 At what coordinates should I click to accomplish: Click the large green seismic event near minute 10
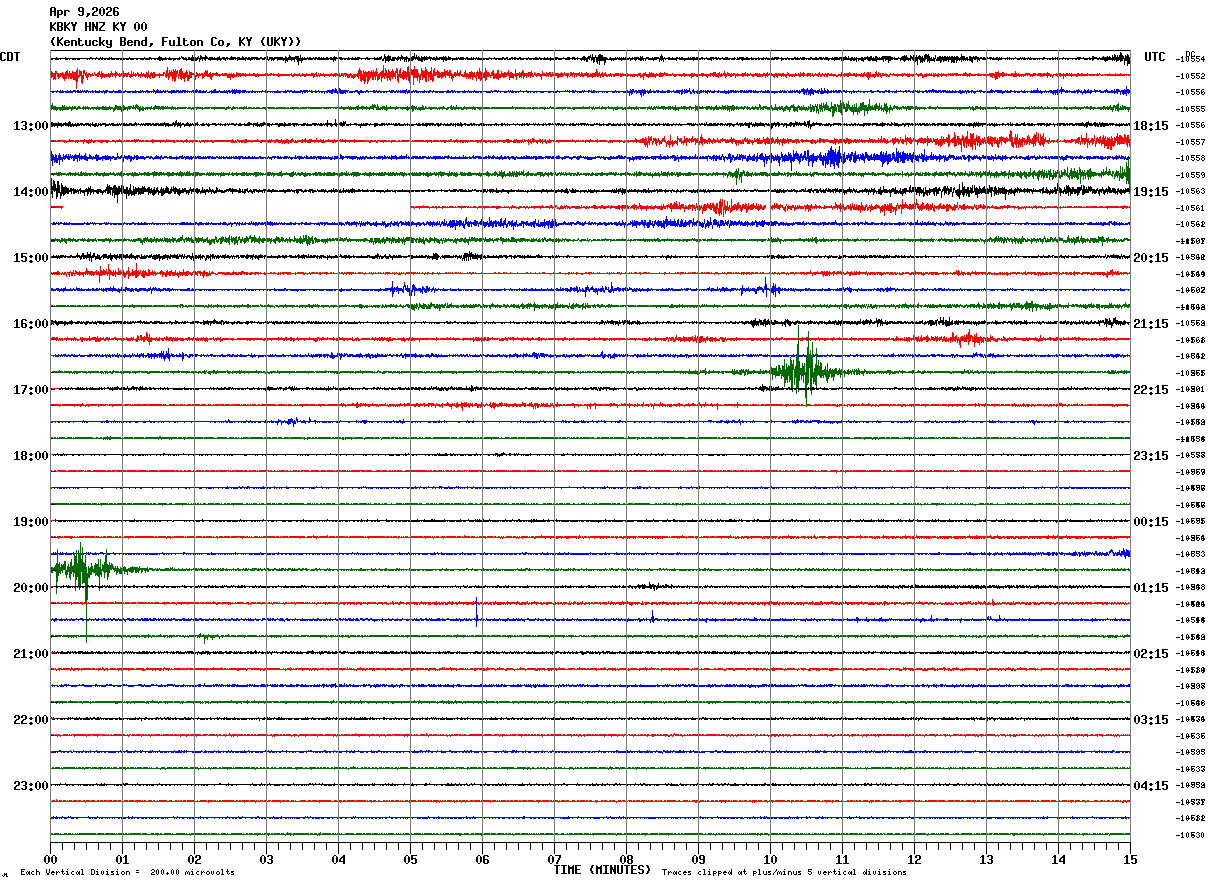tap(805, 368)
